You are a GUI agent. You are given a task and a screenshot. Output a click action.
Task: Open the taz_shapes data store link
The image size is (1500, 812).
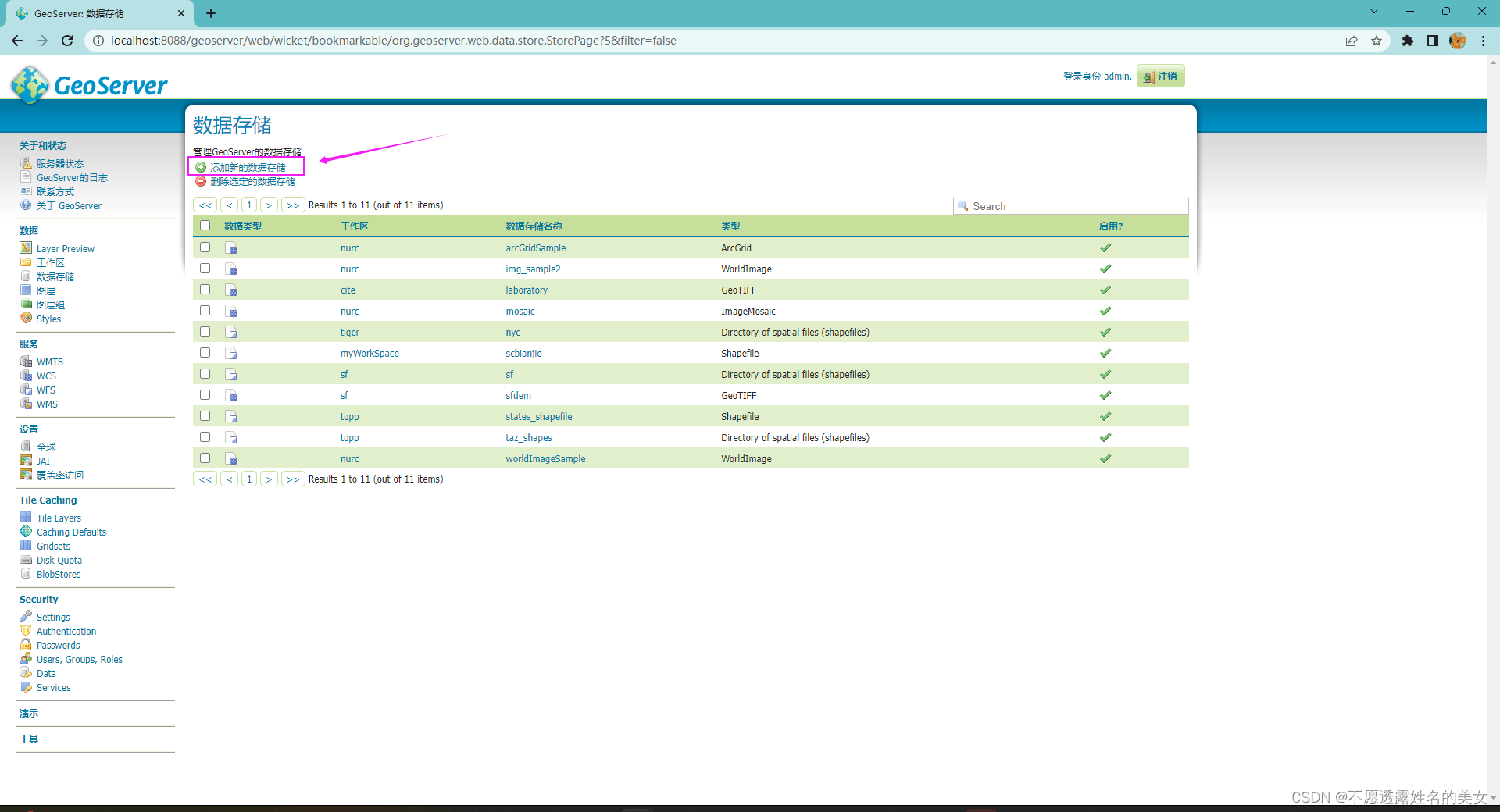pos(529,438)
